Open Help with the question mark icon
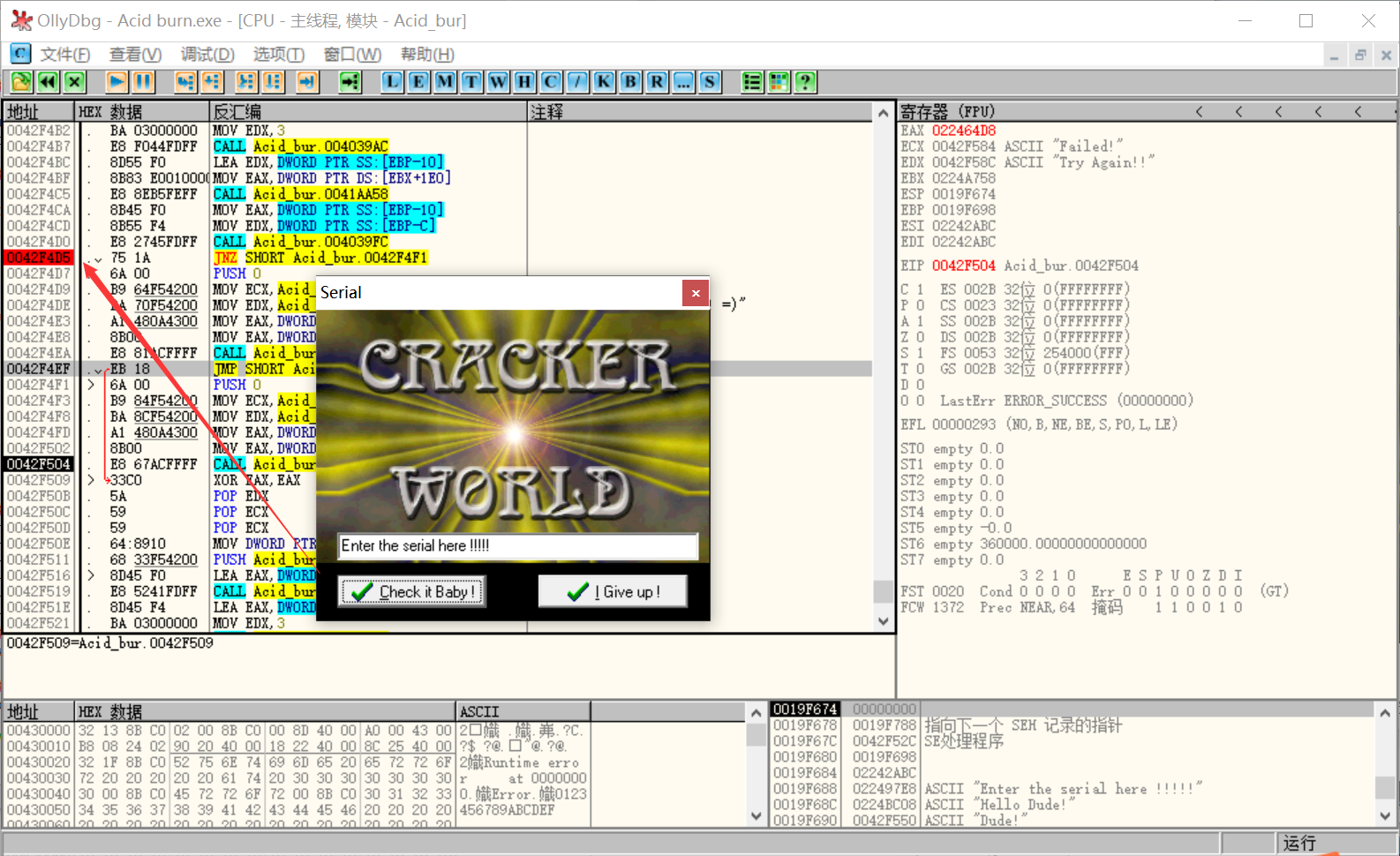The image size is (1400, 856). (x=805, y=82)
